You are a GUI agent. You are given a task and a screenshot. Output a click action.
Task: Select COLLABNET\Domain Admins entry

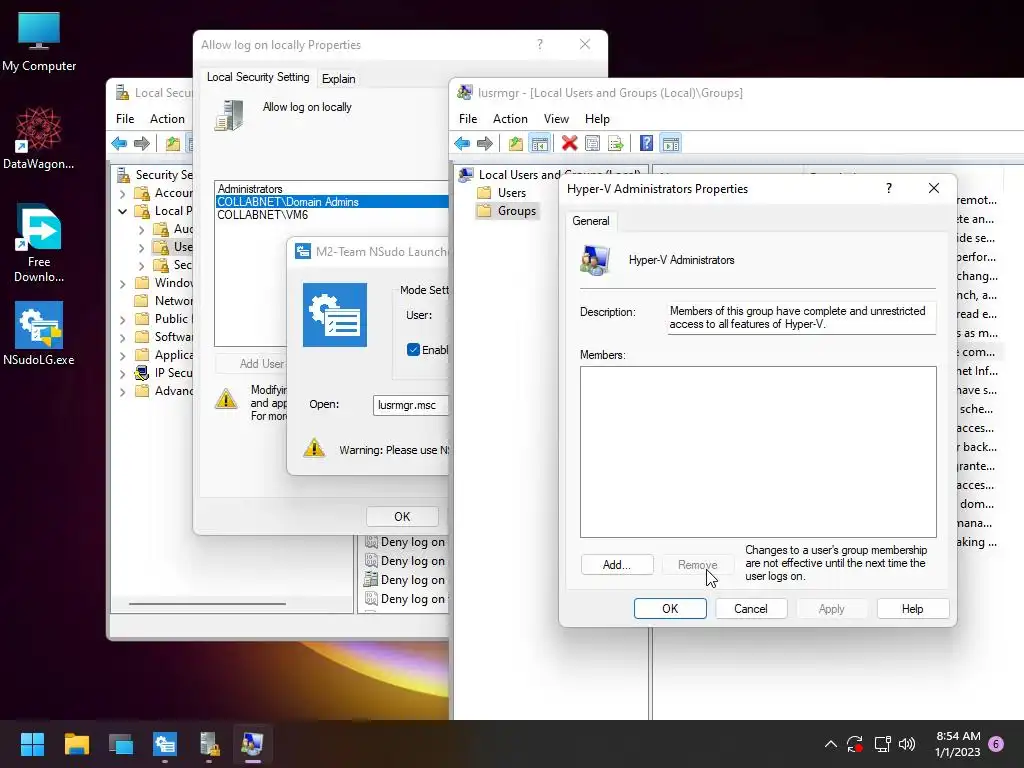click(332, 202)
